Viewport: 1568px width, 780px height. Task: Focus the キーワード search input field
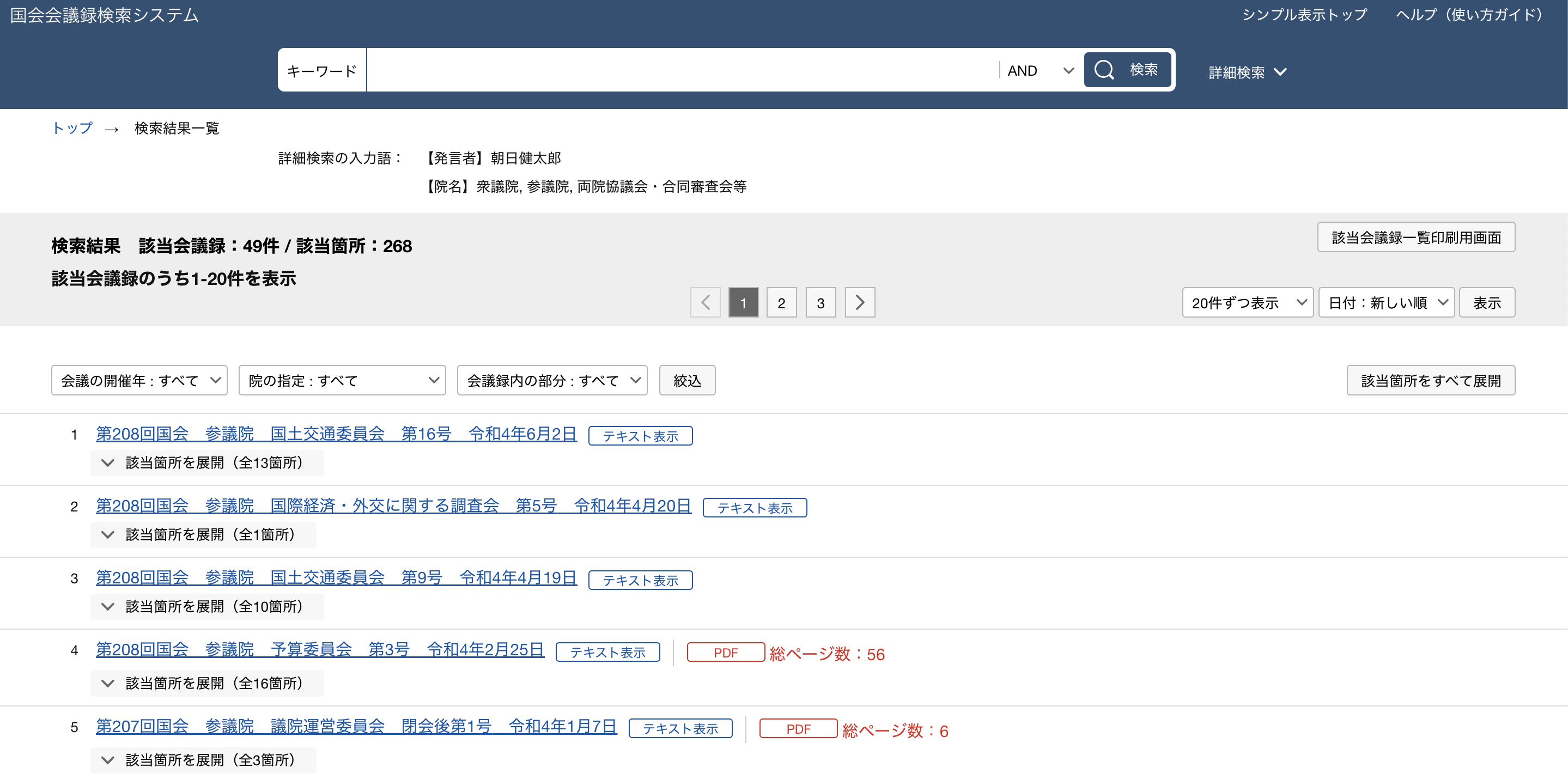682,70
